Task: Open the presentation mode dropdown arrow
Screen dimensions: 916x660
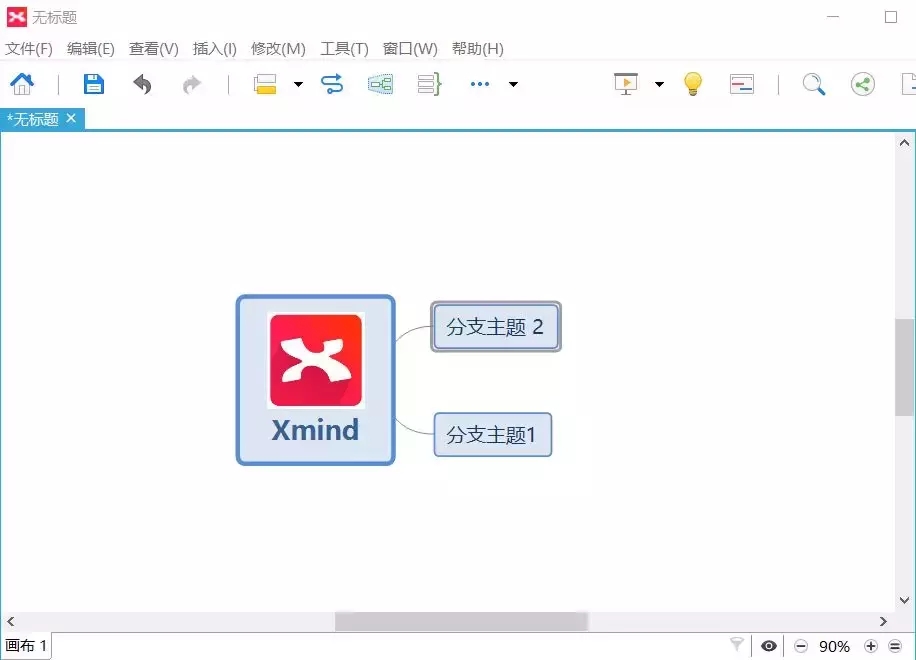Action: point(657,84)
